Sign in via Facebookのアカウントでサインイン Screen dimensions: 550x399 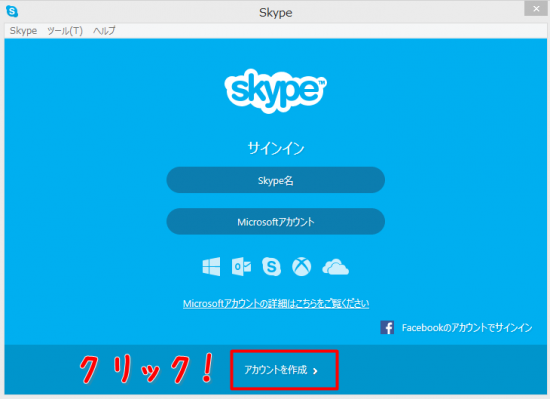tap(467, 327)
